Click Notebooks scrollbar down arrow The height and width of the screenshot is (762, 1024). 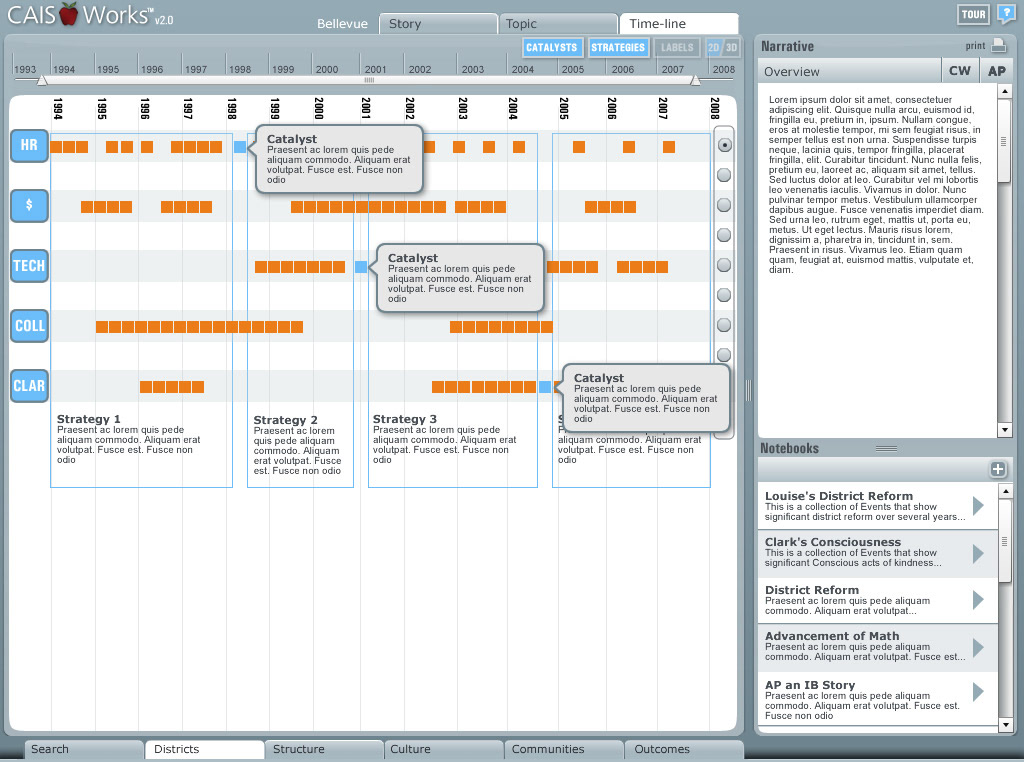(x=1006, y=724)
